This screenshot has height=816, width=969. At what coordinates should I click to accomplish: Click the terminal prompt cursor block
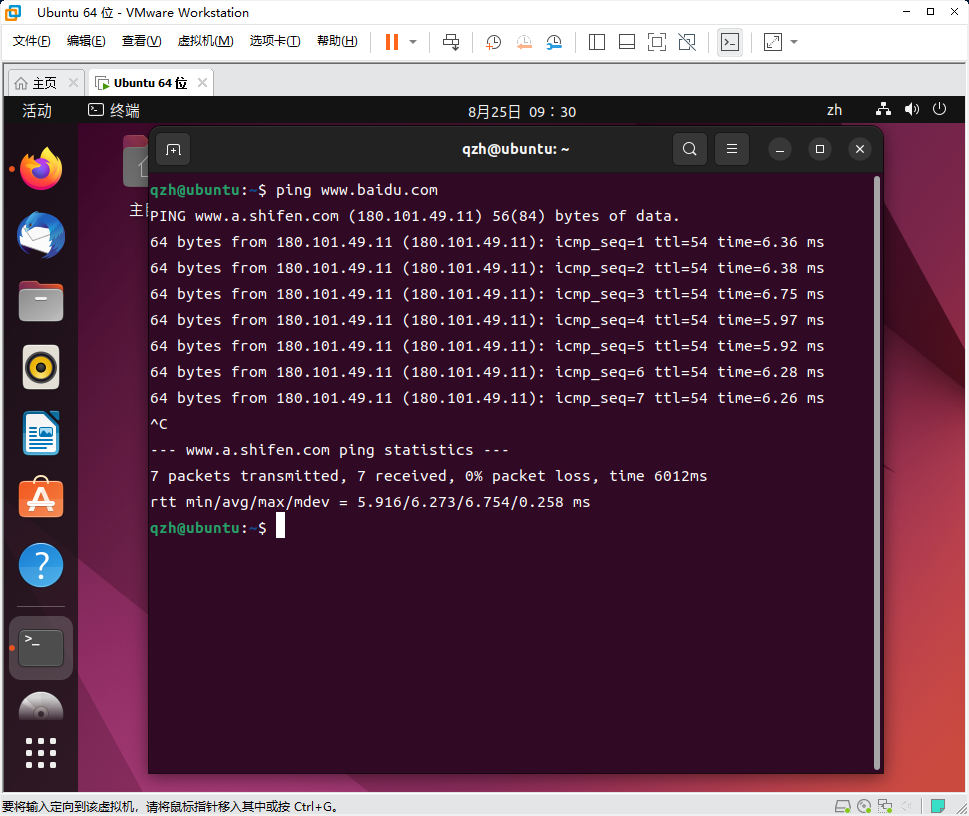click(280, 525)
